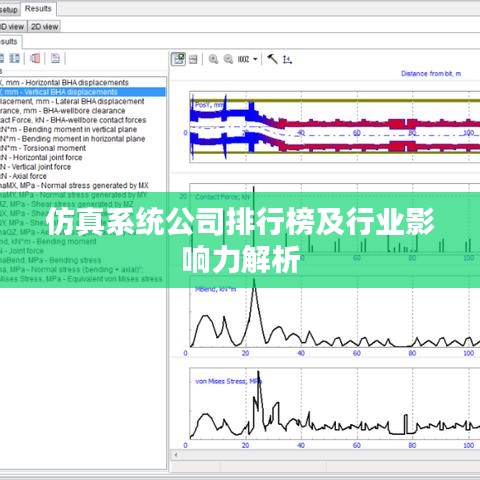Select the highlighted Vertical BHA displacements row

click(x=83, y=92)
